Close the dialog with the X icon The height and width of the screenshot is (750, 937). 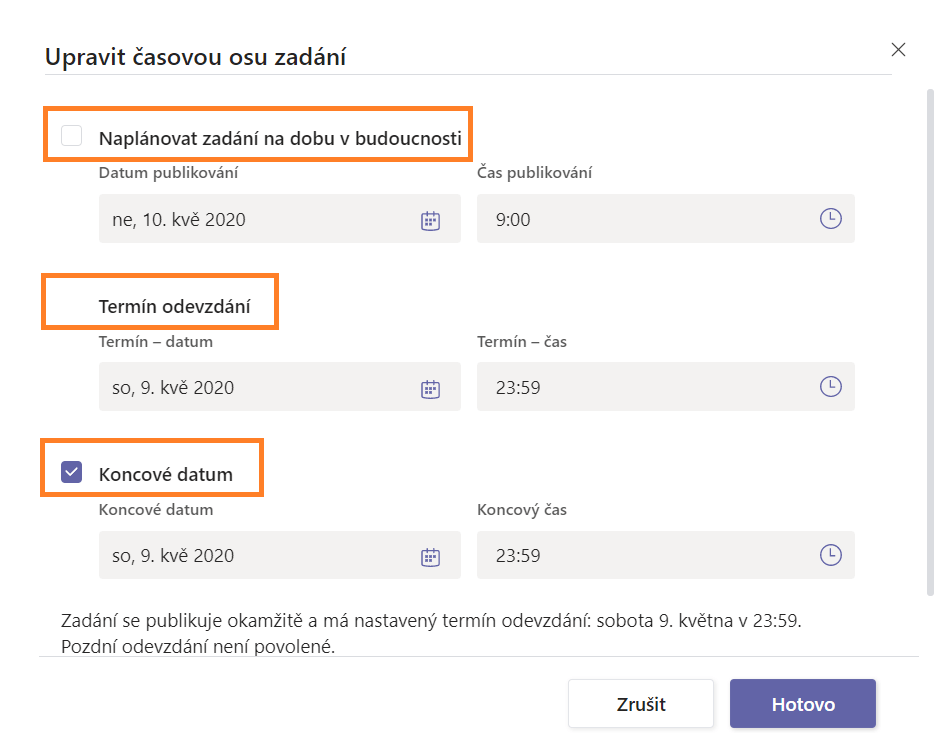pyautogui.click(x=898, y=50)
